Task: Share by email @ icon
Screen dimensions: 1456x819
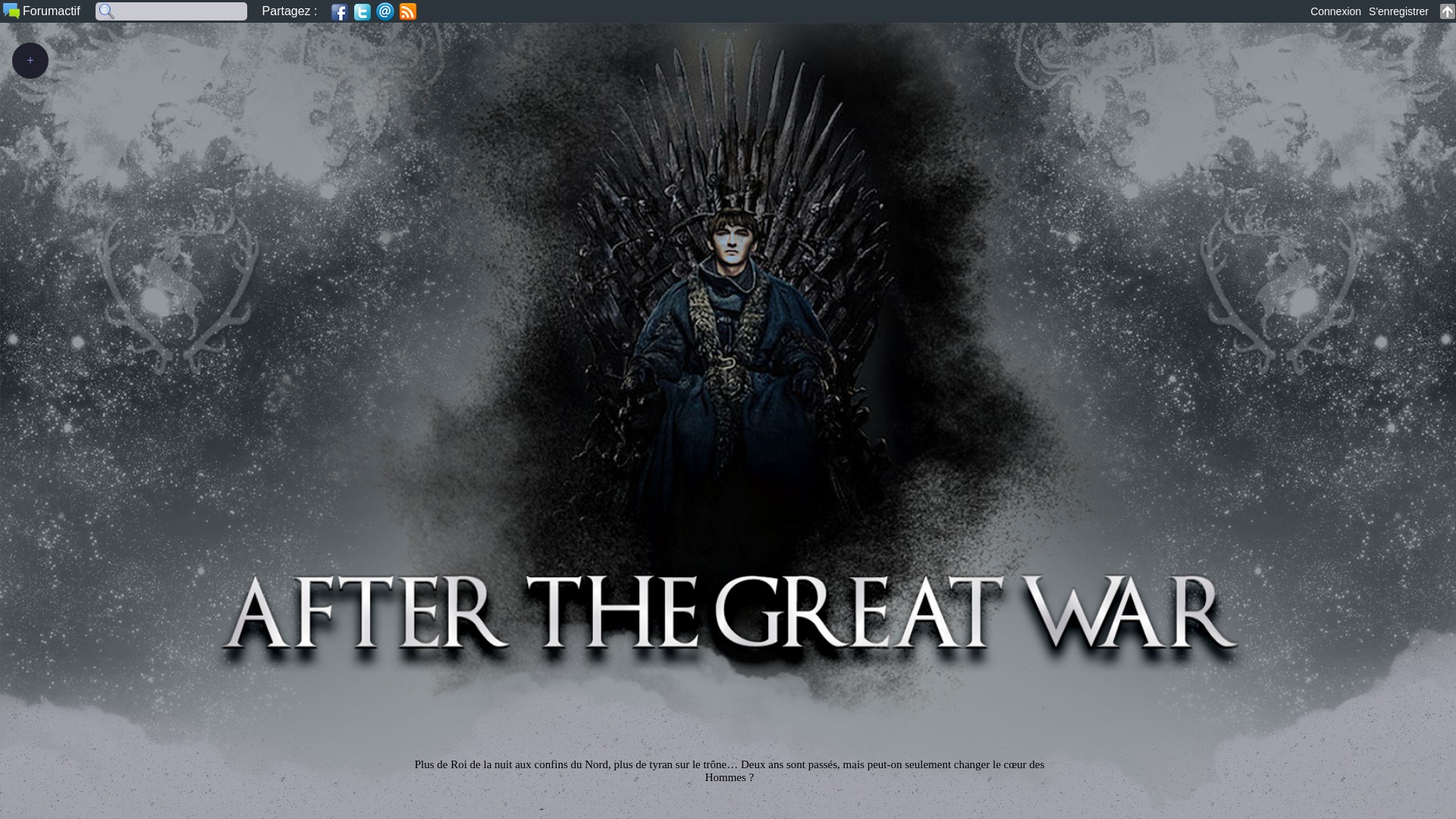Action: point(385,11)
